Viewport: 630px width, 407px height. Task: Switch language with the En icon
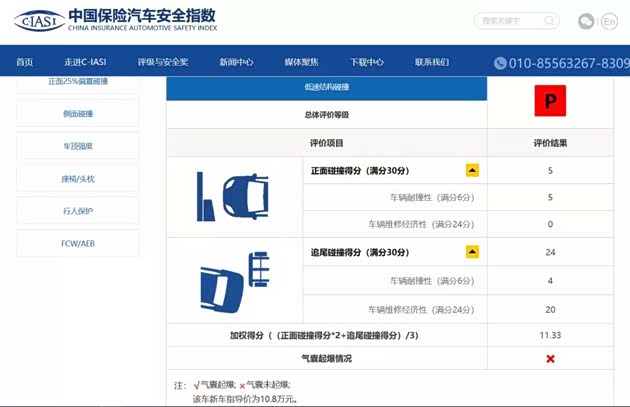click(609, 21)
